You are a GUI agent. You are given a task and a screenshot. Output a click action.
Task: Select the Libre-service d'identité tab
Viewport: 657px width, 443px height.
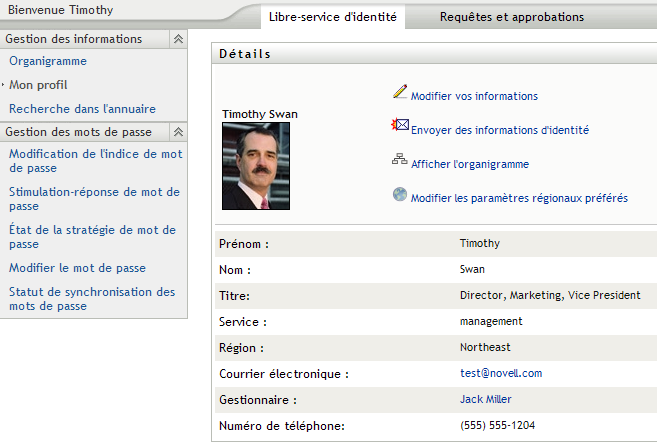coord(333,17)
